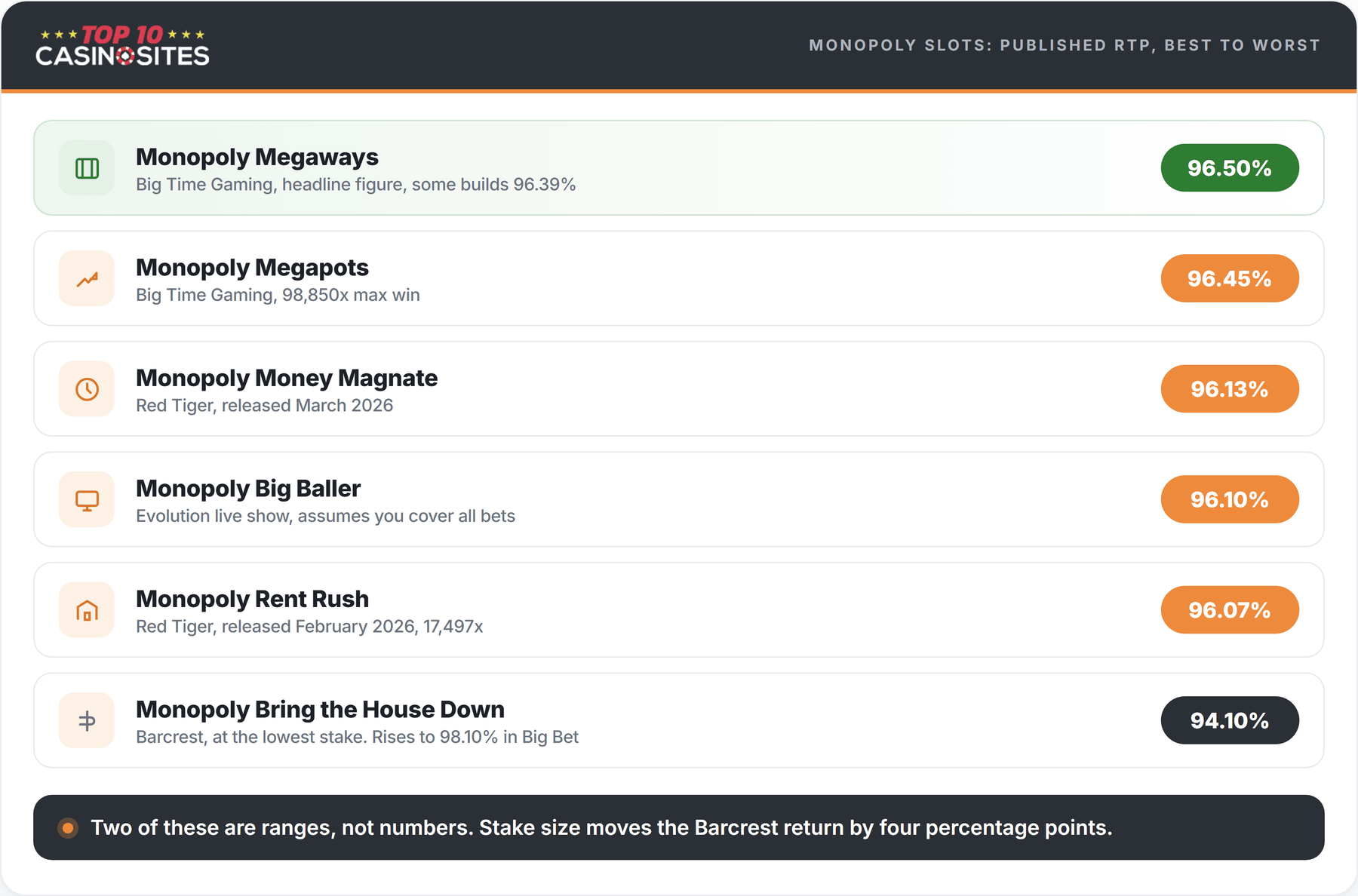Select the 96.45% RTP badge
1358x896 pixels.
coord(1230,278)
